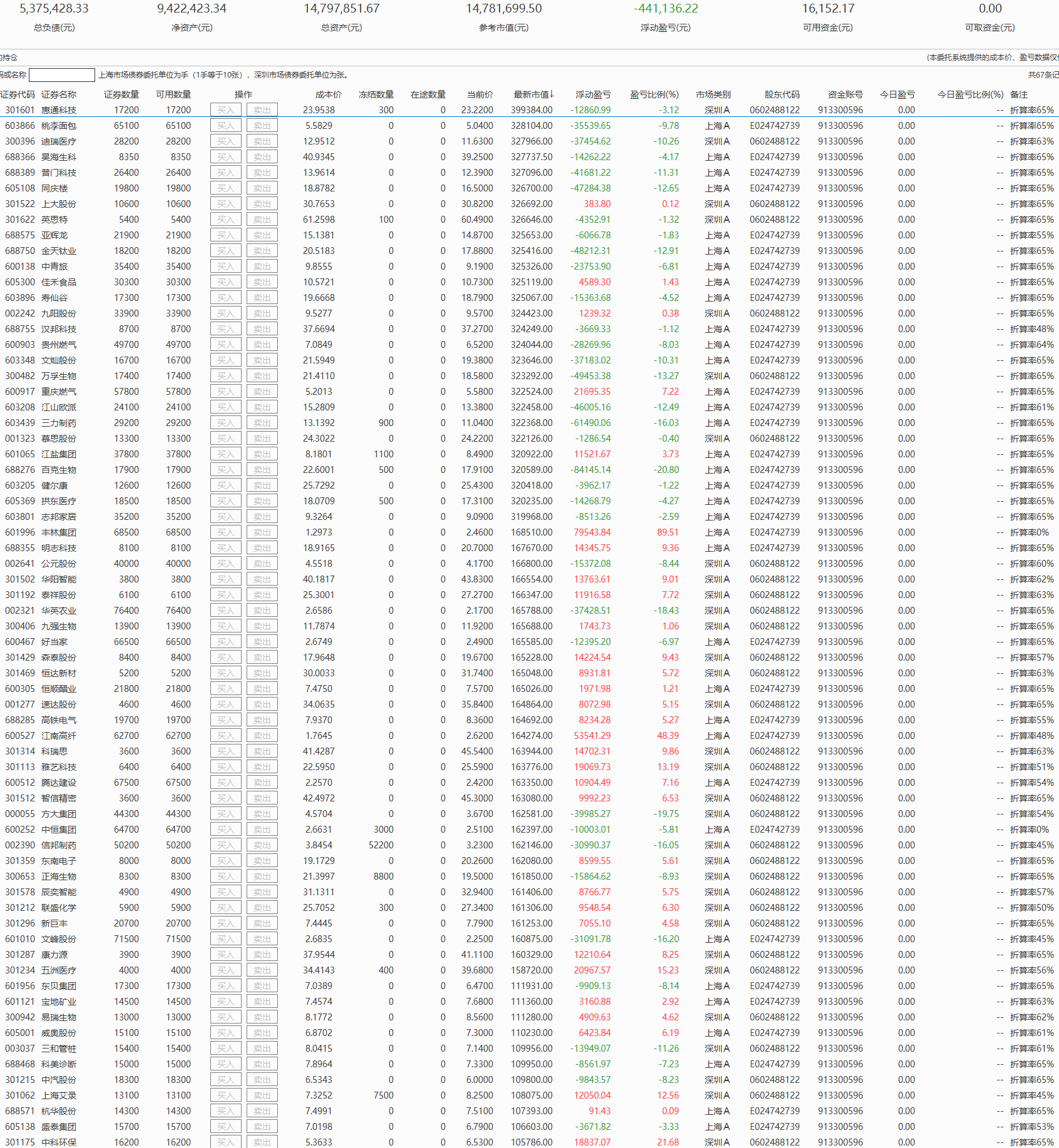This screenshot has width=1059, height=1148.
Task: Click 买入 for 方大集团 holding
Action: tap(225, 814)
